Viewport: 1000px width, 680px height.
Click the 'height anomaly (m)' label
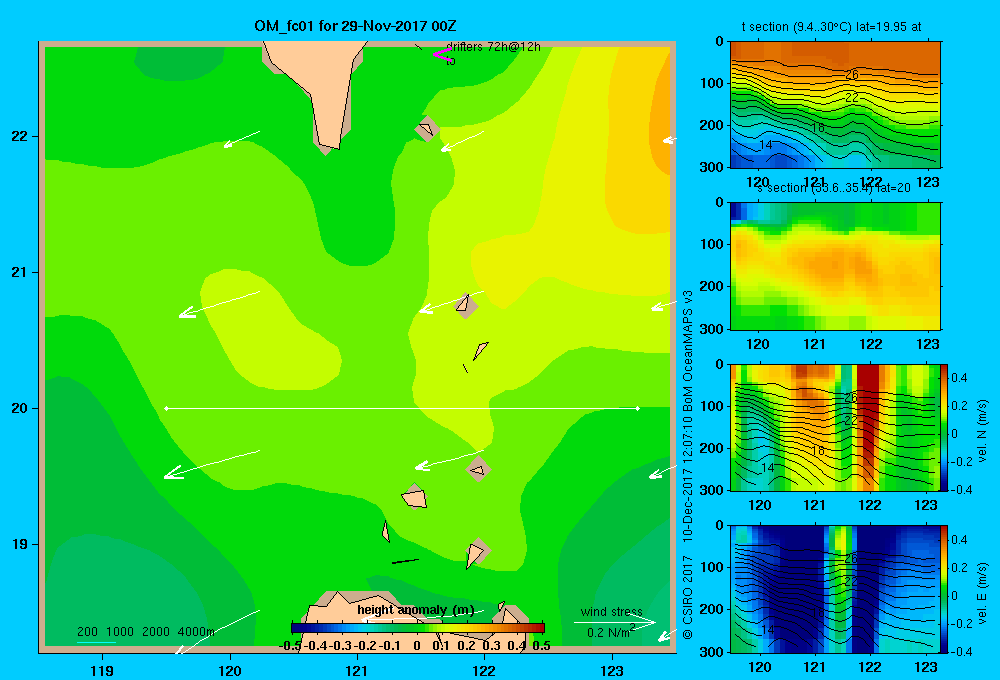(x=416, y=610)
